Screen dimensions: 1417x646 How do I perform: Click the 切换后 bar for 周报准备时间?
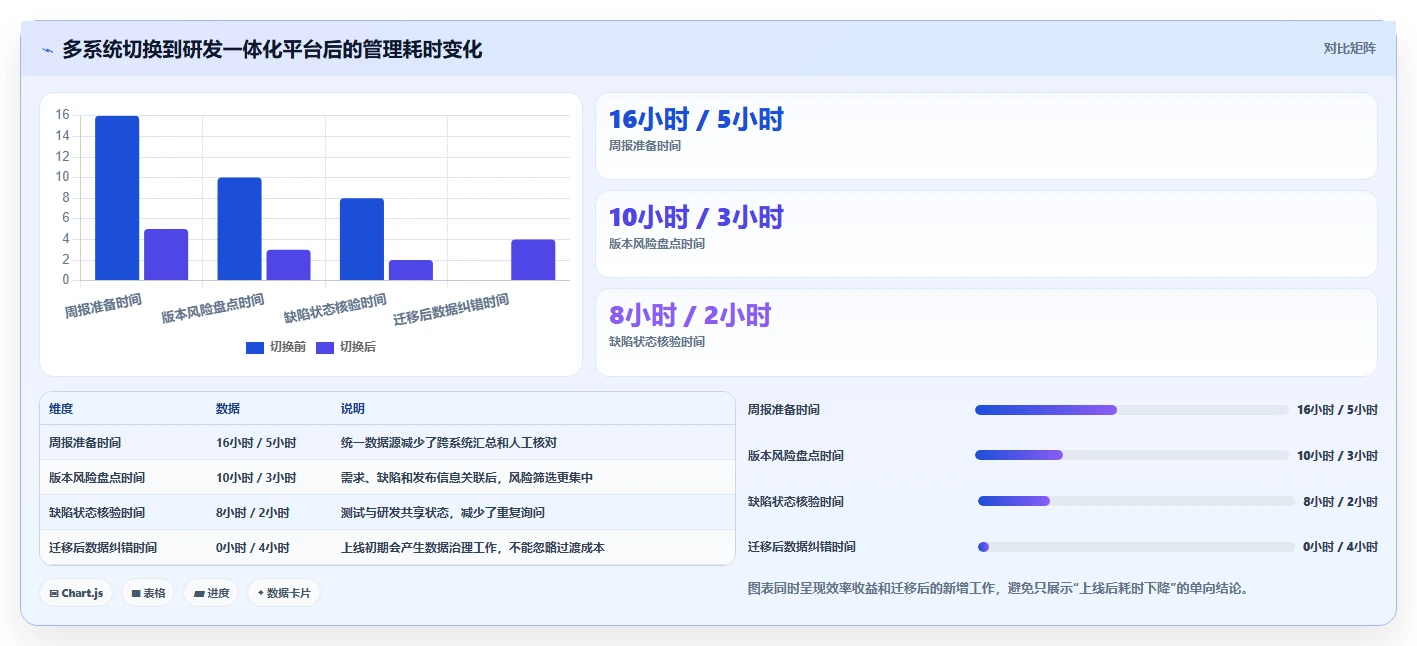click(x=166, y=255)
